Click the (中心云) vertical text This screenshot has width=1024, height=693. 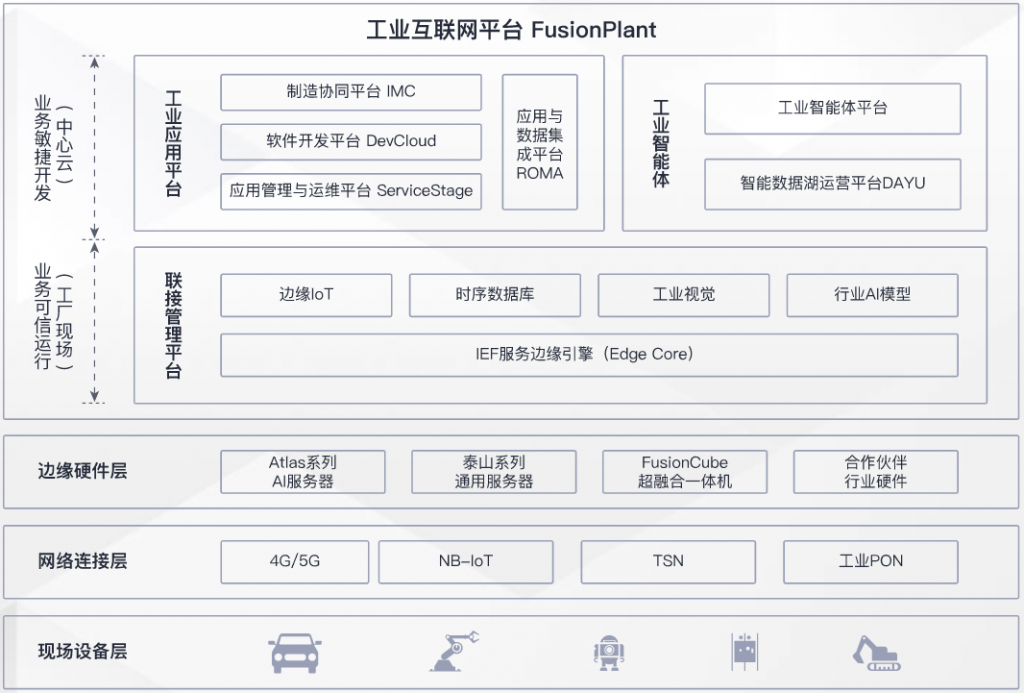[64, 143]
